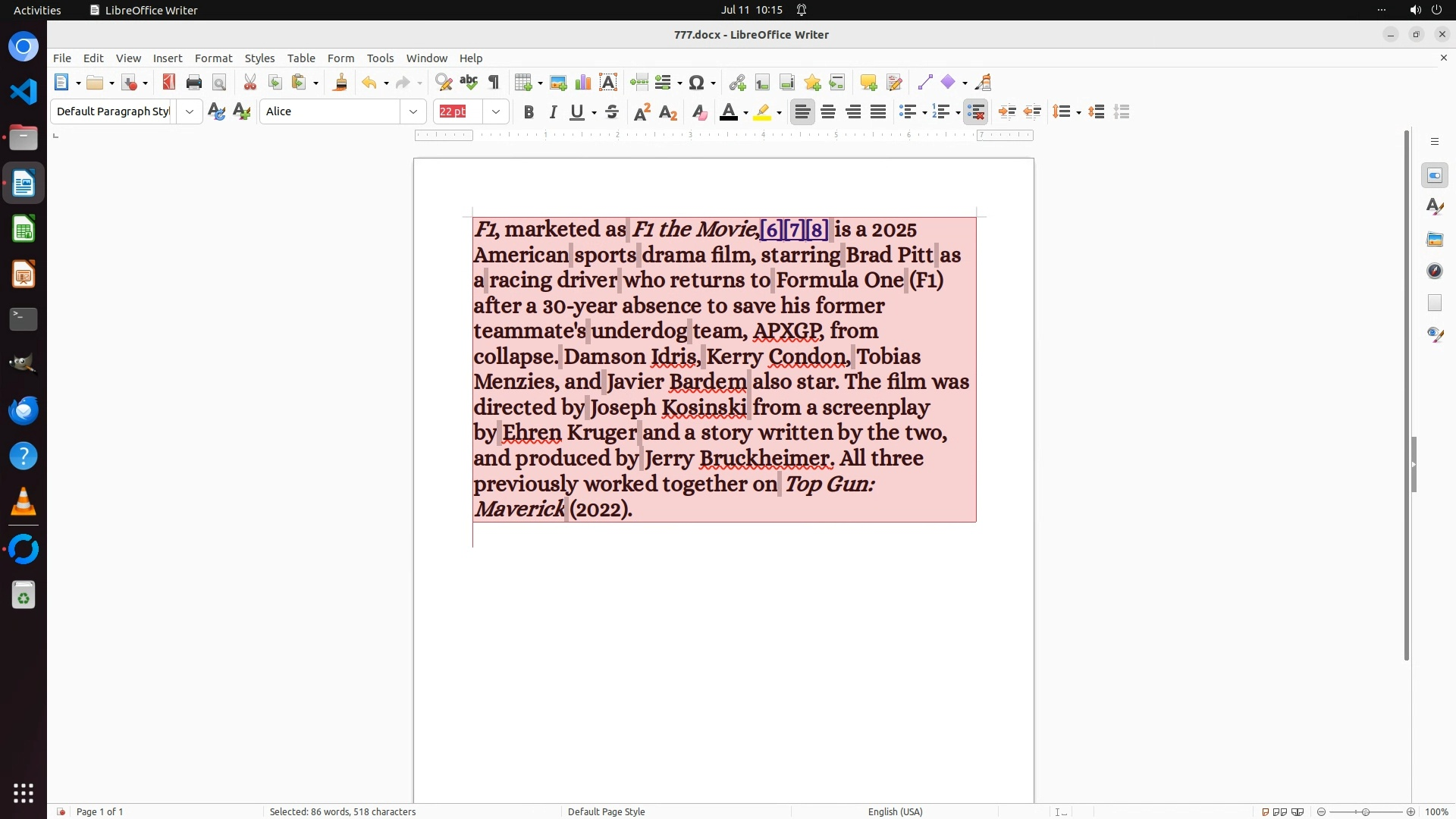Click the Export as PDF icon
The width and height of the screenshot is (1456, 819).
click(x=168, y=83)
